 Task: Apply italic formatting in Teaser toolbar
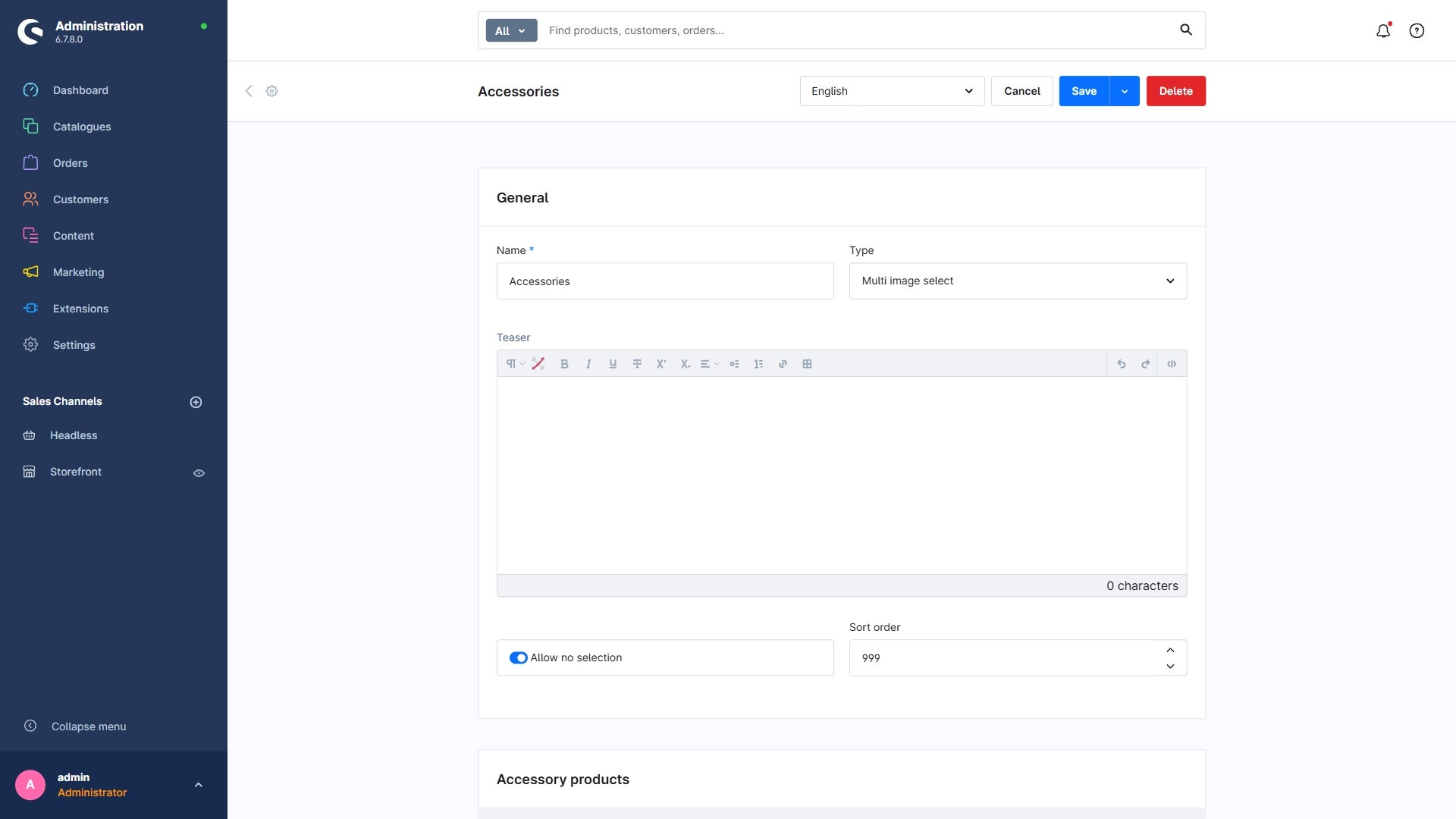click(588, 364)
